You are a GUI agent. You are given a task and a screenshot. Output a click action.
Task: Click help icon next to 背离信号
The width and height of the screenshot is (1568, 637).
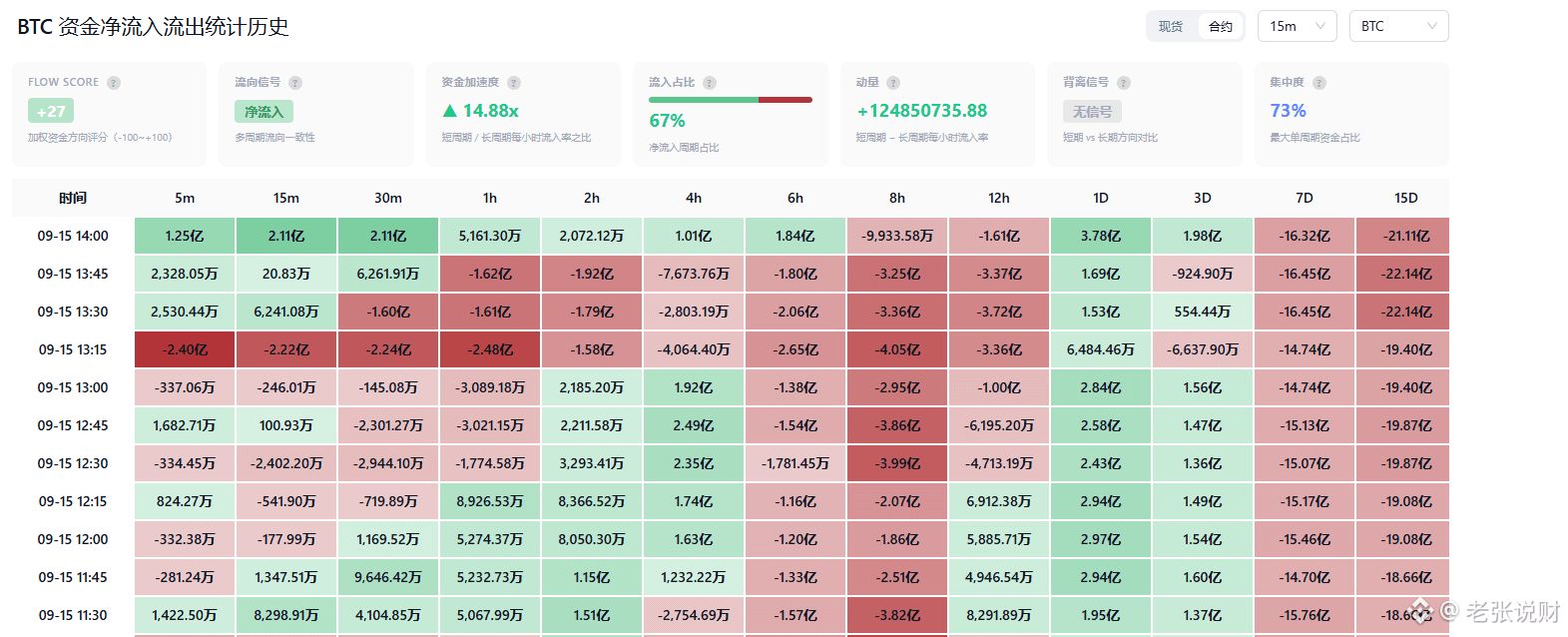(x=1124, y=83)
